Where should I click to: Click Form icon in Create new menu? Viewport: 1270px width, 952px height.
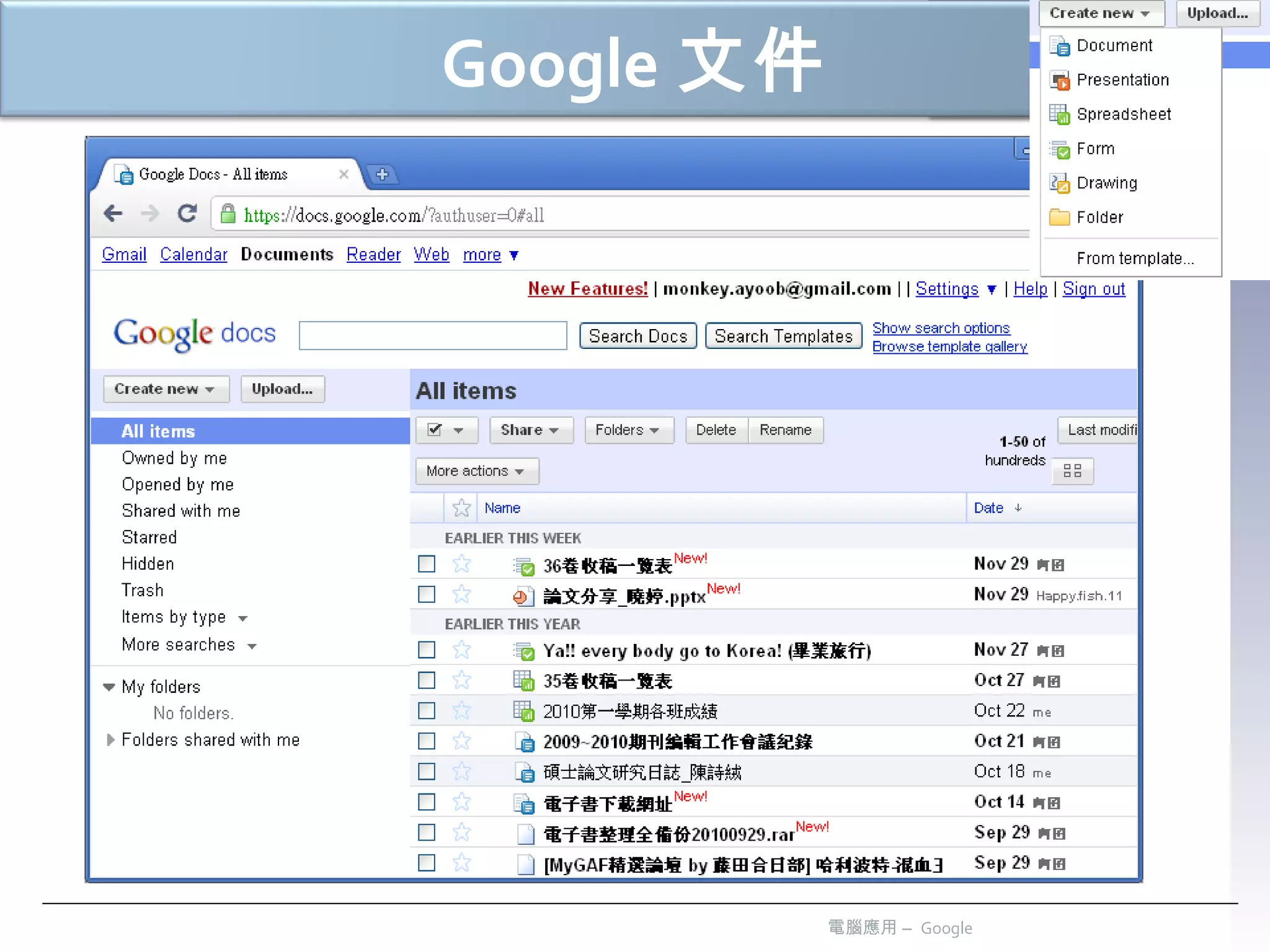(x=1059, y=149)
